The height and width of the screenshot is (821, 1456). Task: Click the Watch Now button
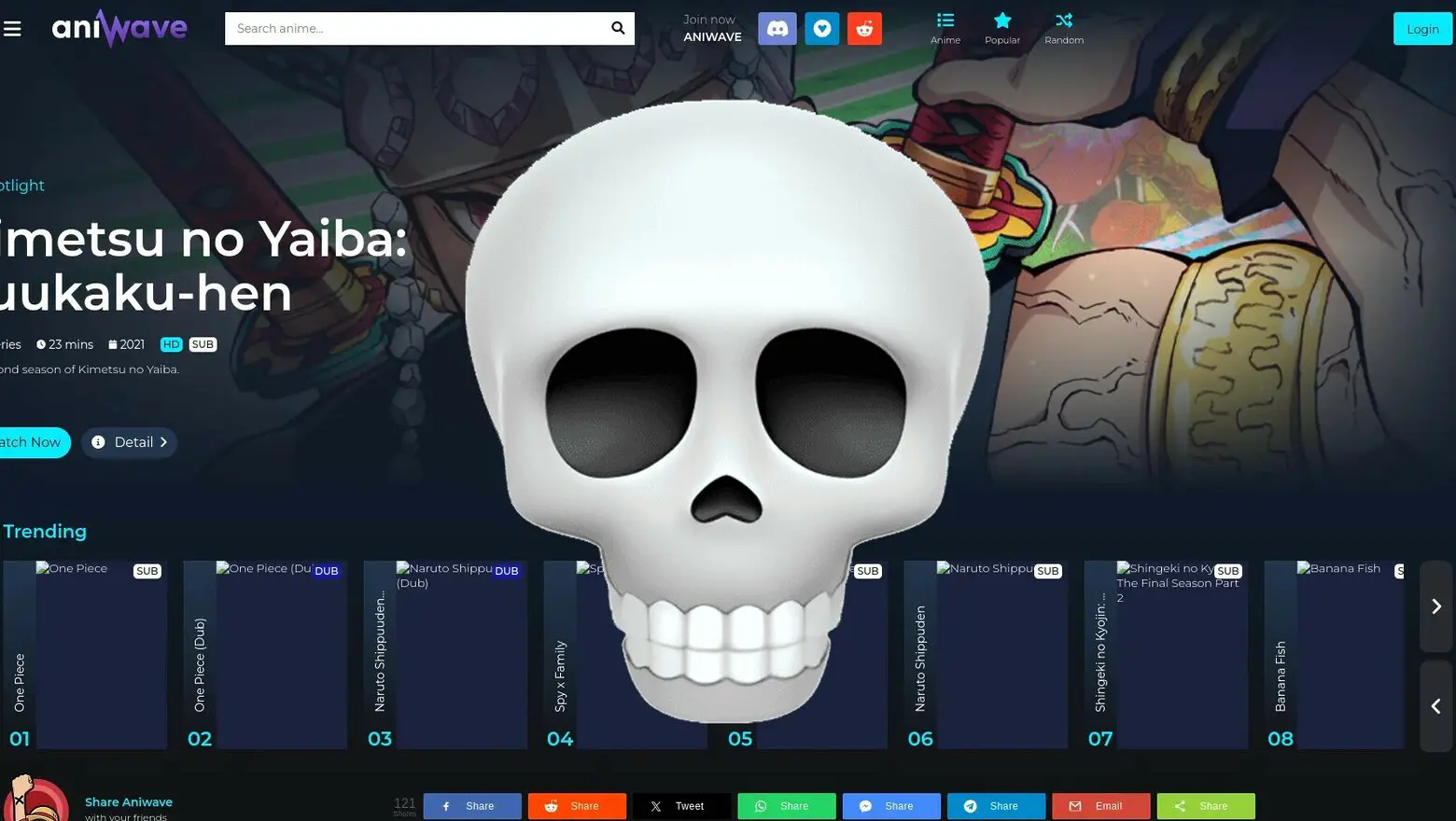[34, 442]
